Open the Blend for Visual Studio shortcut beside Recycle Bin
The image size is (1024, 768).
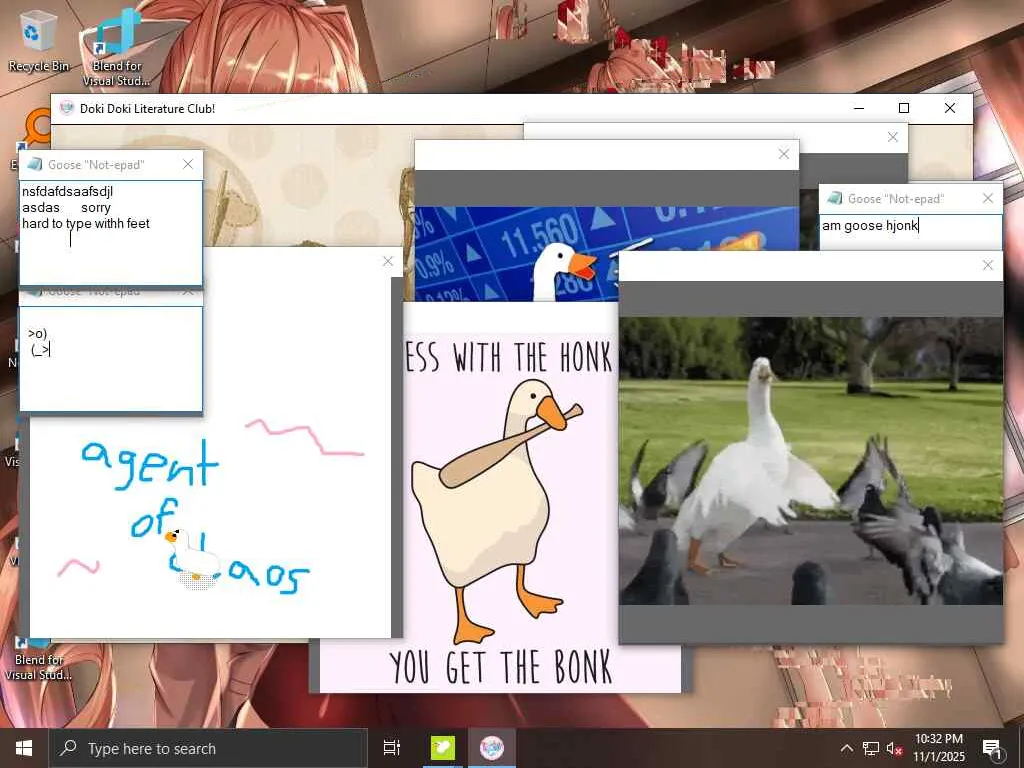pyautogui.click(x=116, y=47)
